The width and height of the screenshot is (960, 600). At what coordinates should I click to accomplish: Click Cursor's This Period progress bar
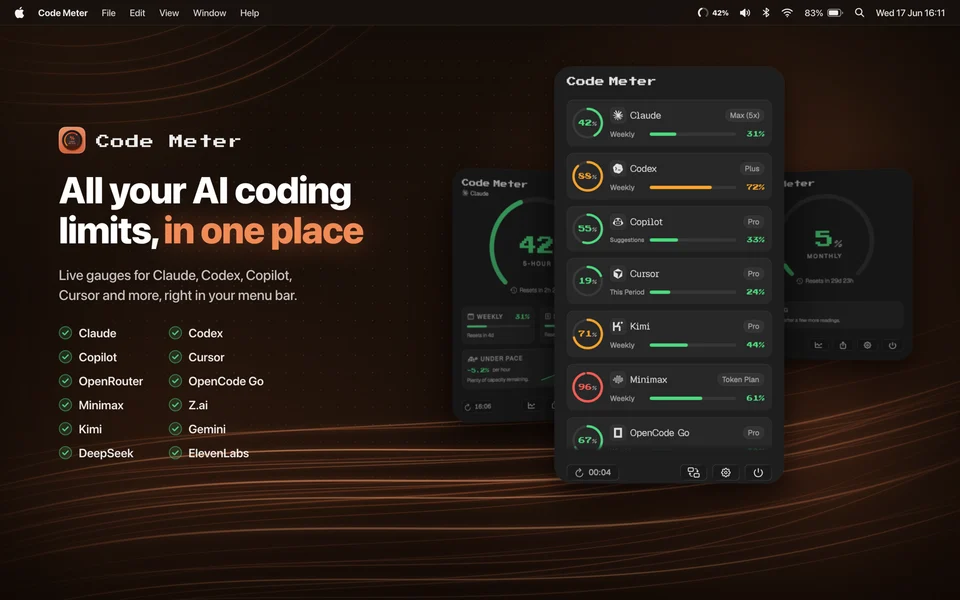click(x=692, y=292)
